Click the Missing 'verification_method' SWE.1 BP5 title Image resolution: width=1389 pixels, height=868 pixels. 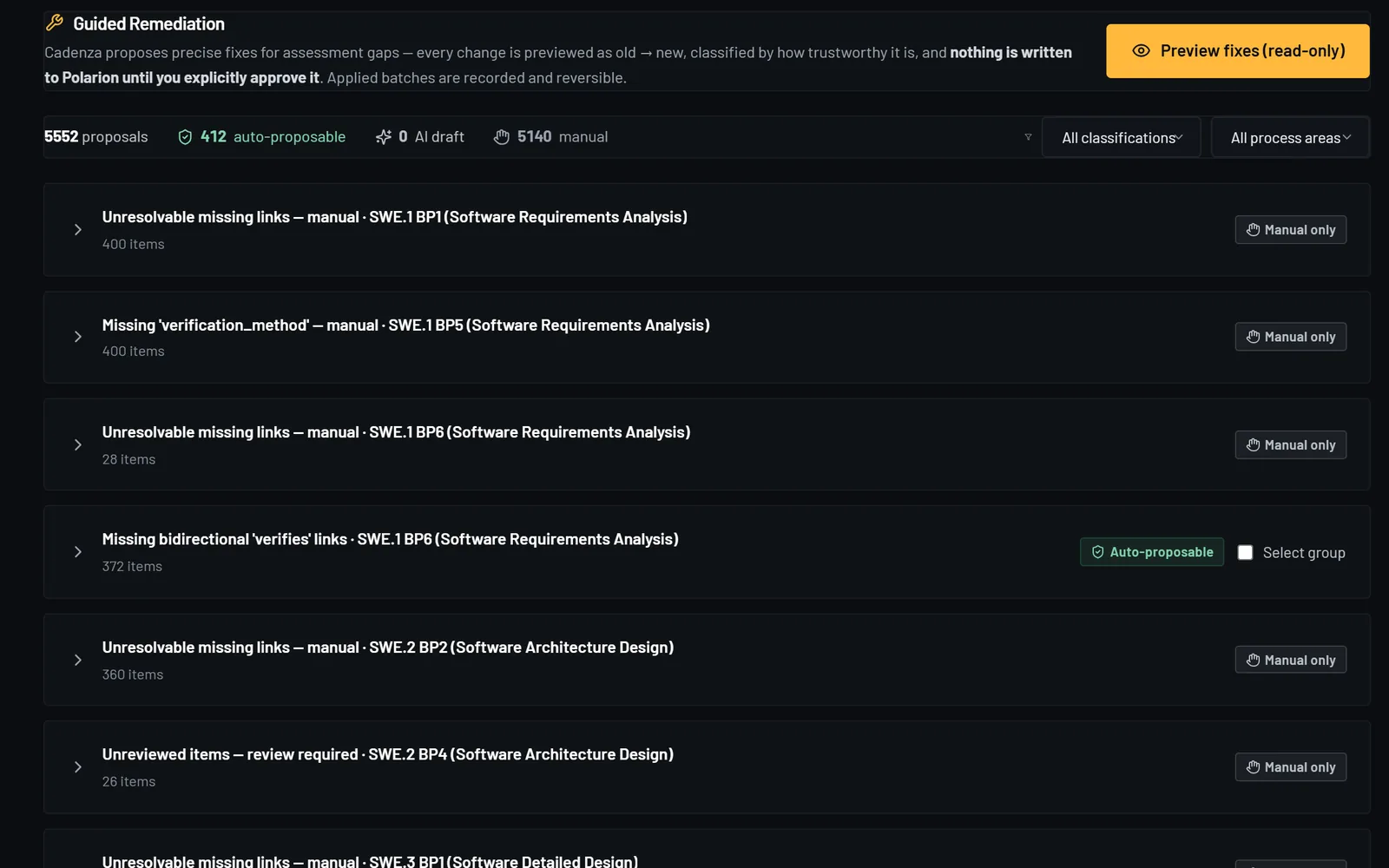[x=406, y=325]
